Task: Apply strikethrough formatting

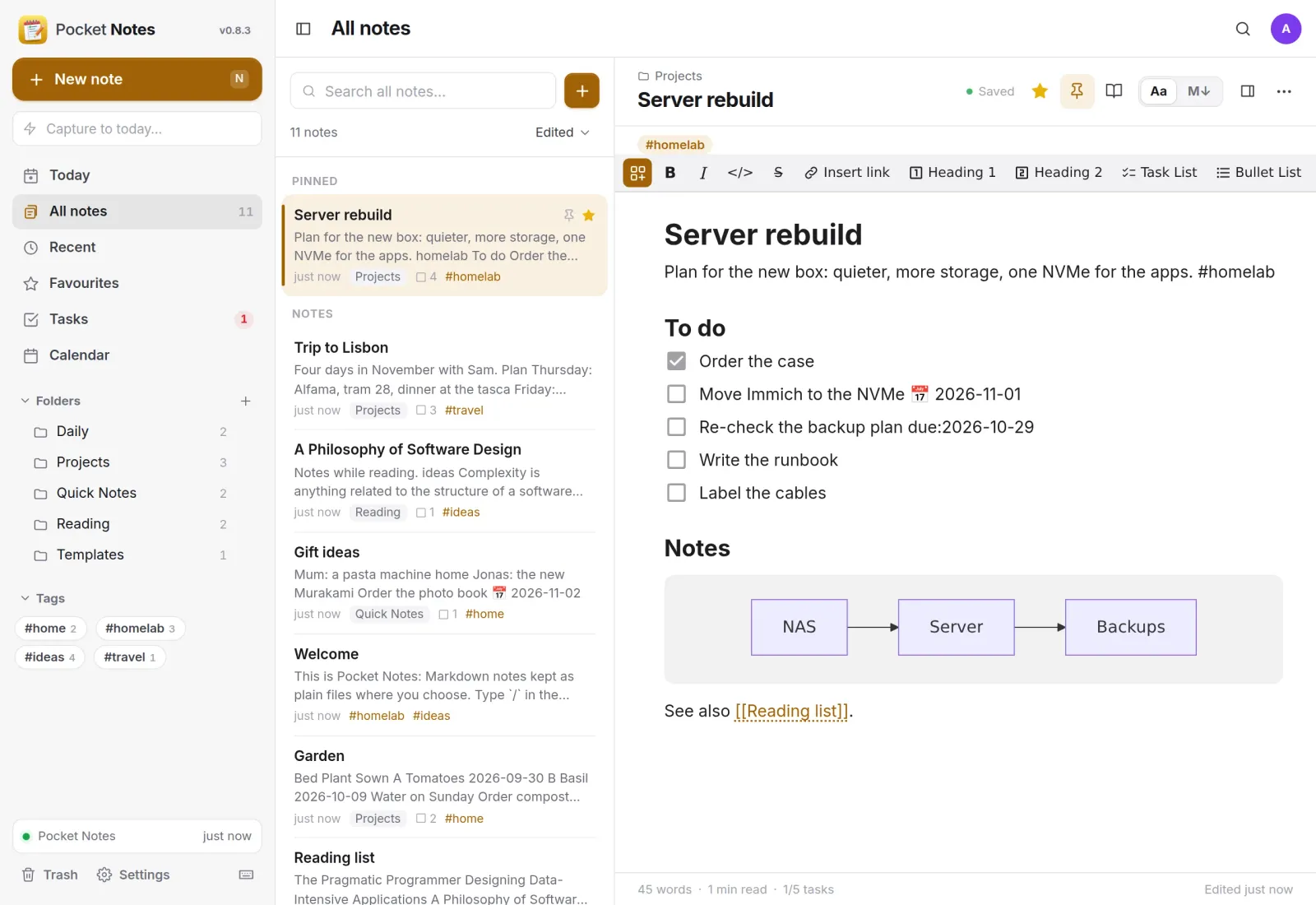Action: click(x=778, y=173)
